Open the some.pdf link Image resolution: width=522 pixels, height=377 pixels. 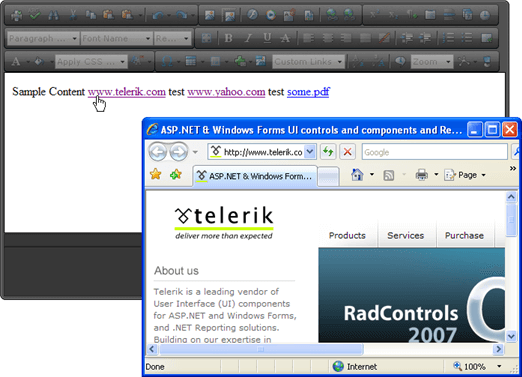click(308, 92)
